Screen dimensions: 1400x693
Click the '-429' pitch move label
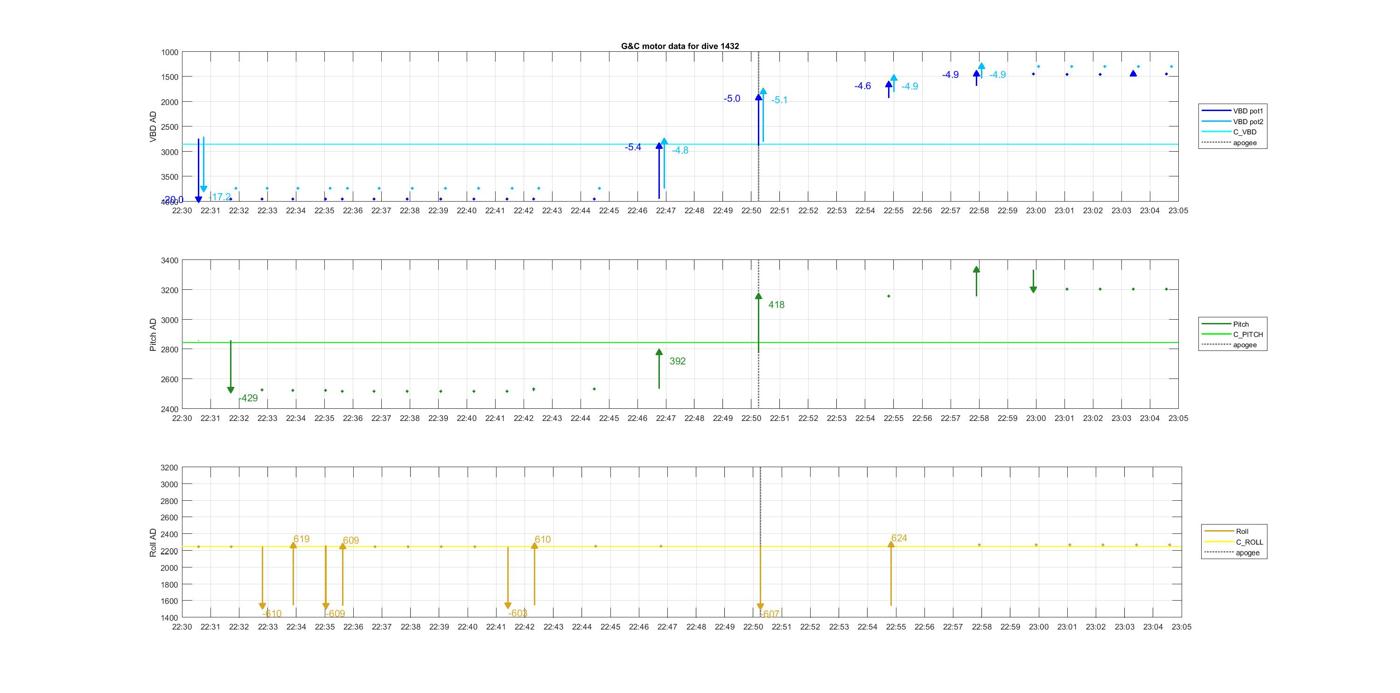(x=248, y=398)
